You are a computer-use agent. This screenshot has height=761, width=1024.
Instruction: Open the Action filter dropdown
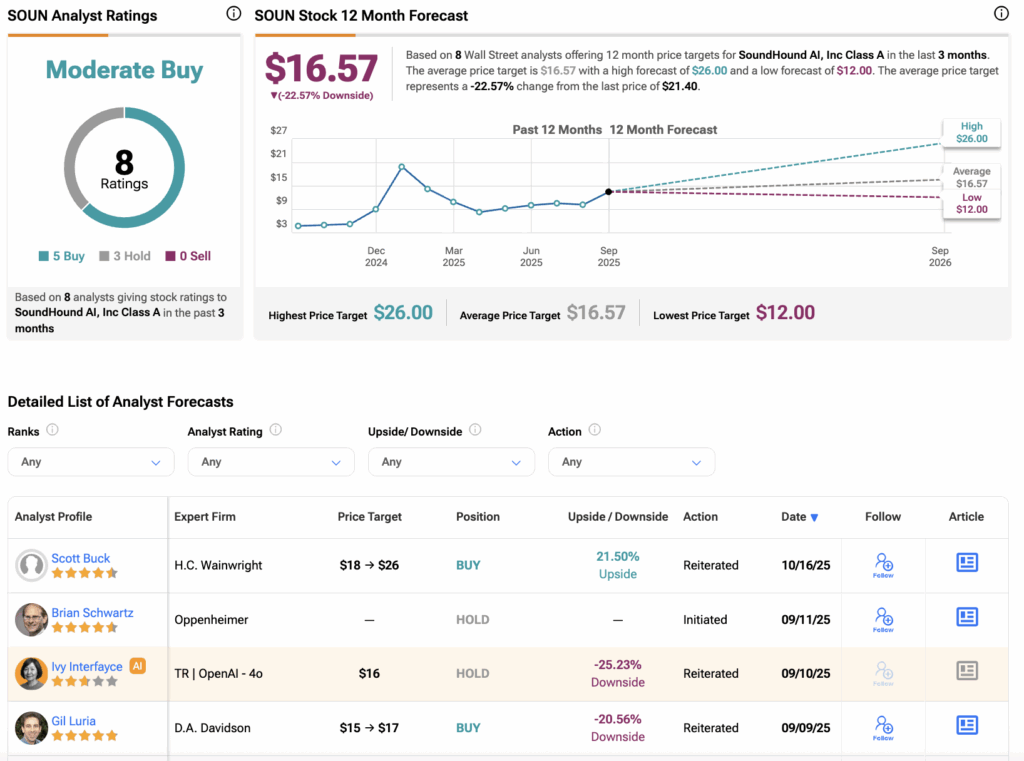pyautogui.click(x=631, y=462)
